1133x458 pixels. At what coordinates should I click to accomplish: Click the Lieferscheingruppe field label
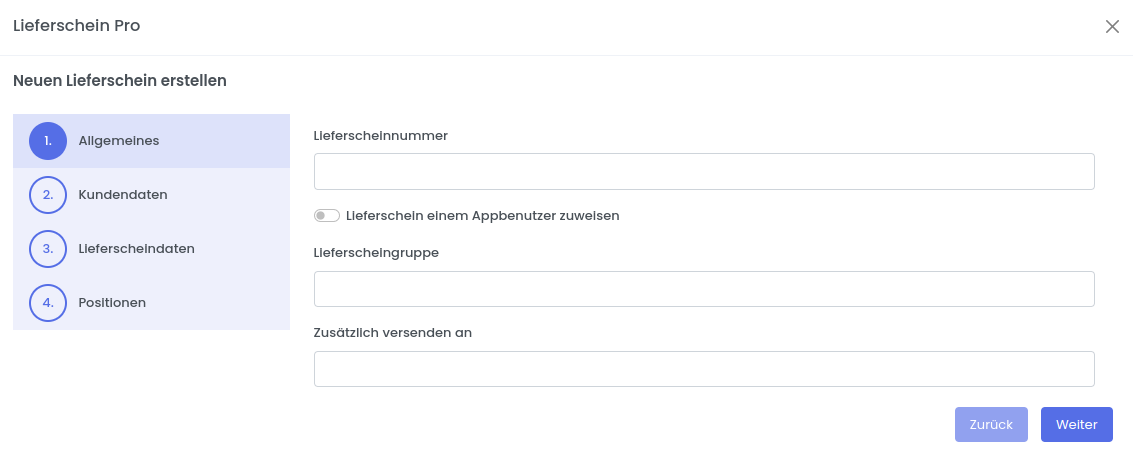[376, 253]
